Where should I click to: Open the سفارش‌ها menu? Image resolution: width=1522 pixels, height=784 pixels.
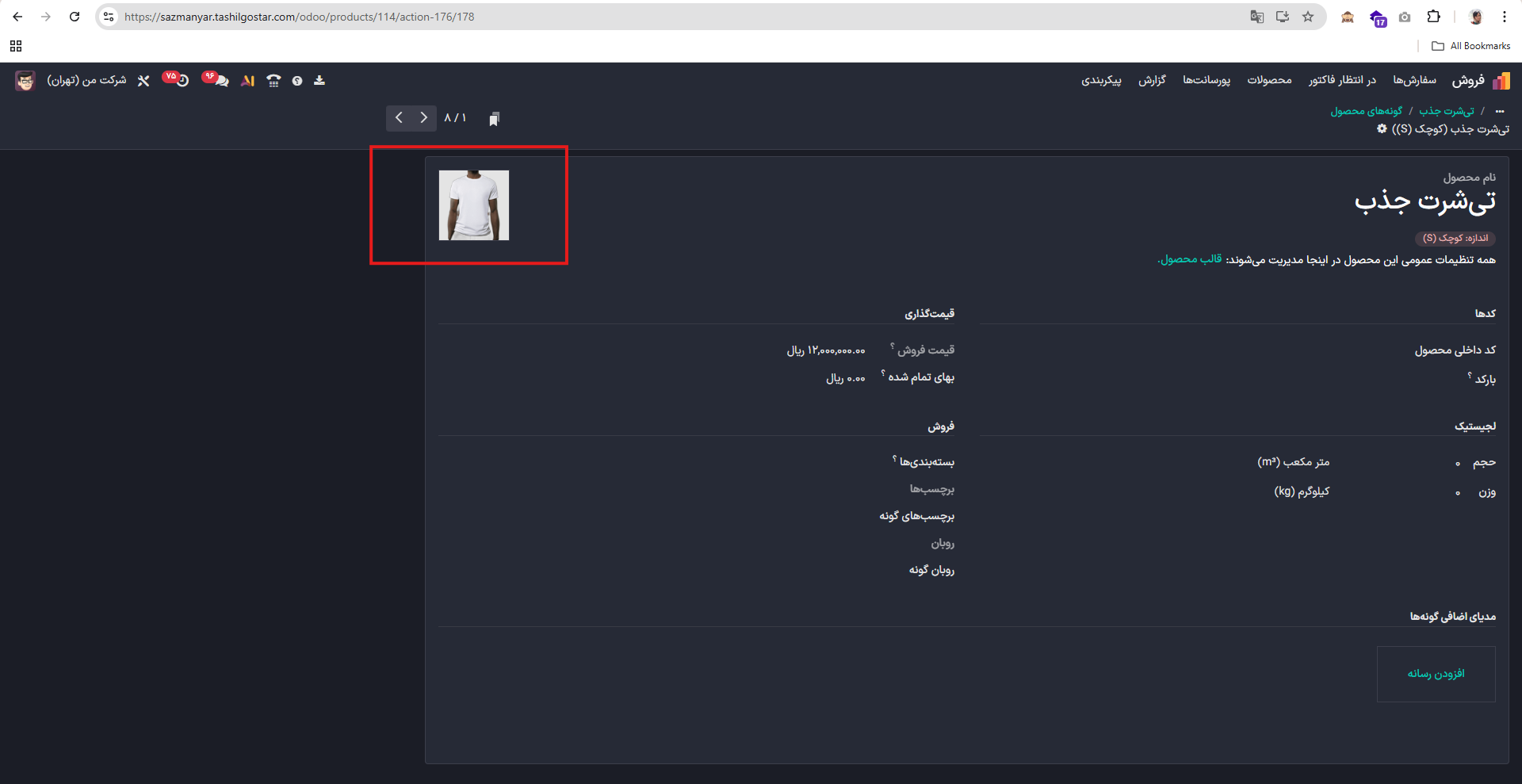pos(1414,80)
